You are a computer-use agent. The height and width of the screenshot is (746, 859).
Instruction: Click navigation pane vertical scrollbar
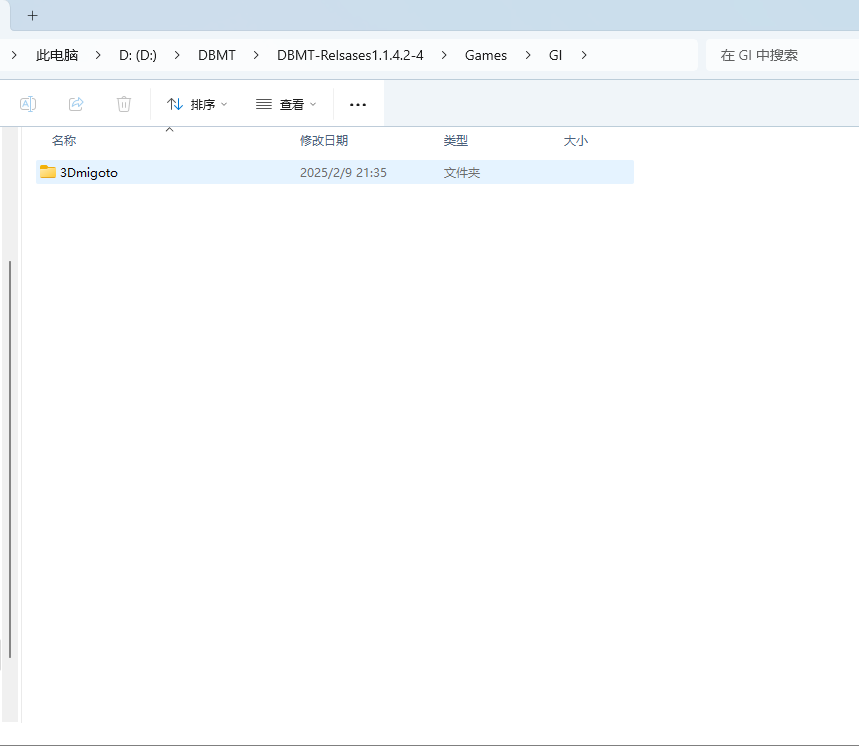pos(10,459)
